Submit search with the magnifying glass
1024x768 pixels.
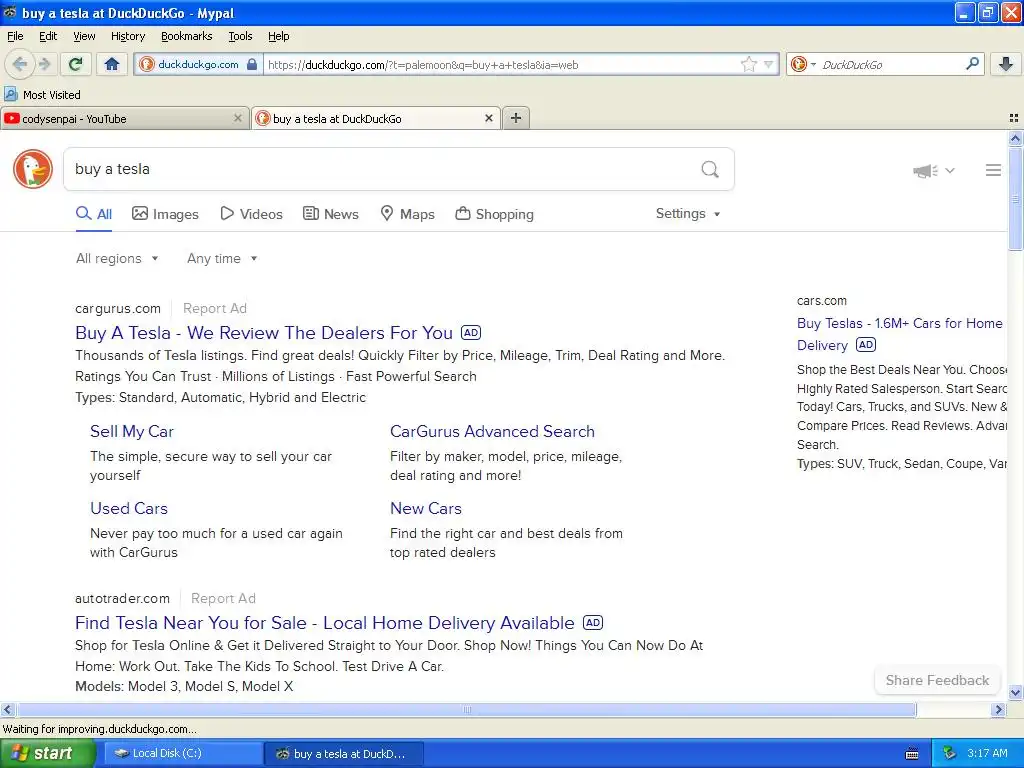(710, 169)
